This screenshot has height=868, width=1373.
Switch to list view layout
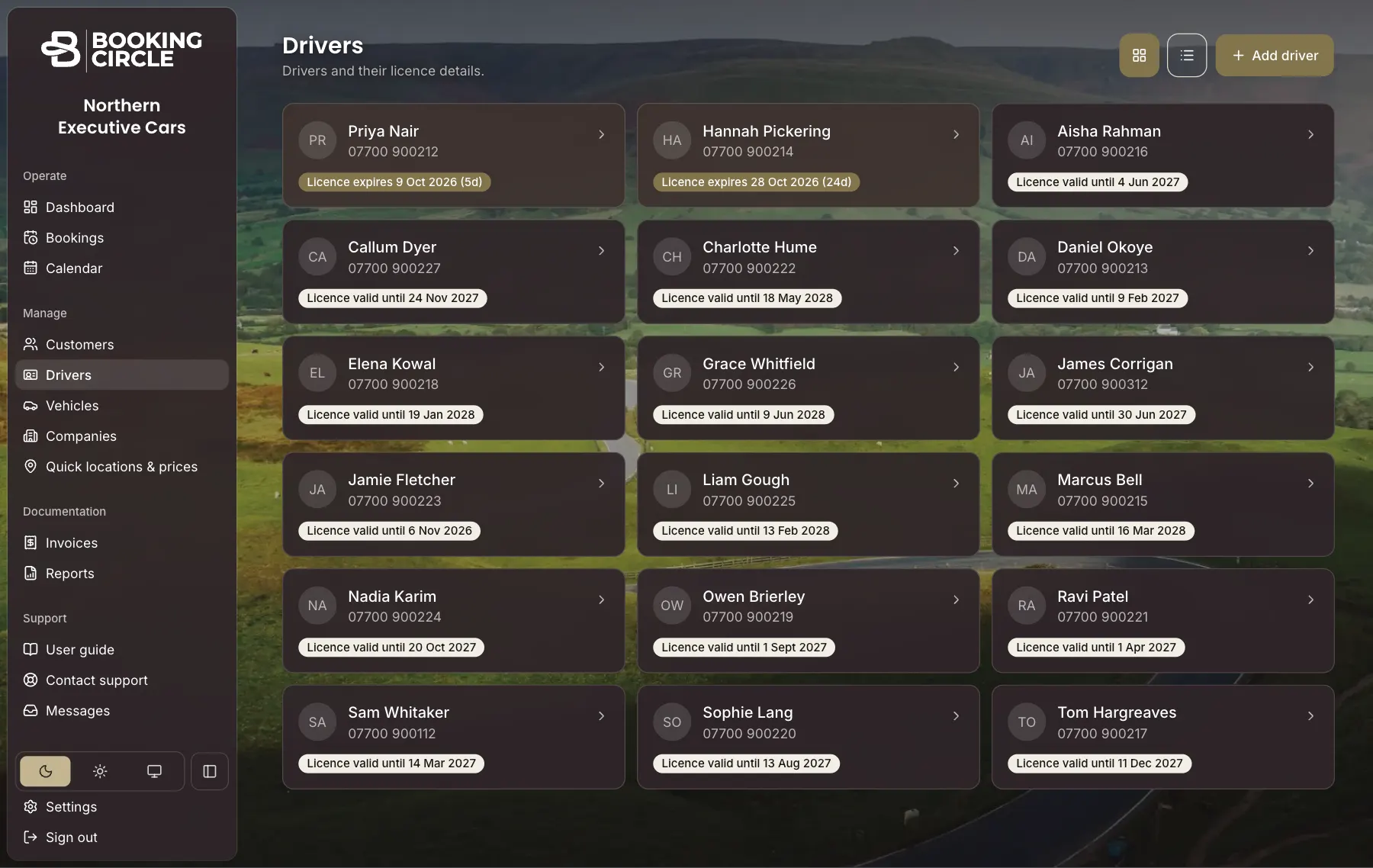click(1187, 55)
